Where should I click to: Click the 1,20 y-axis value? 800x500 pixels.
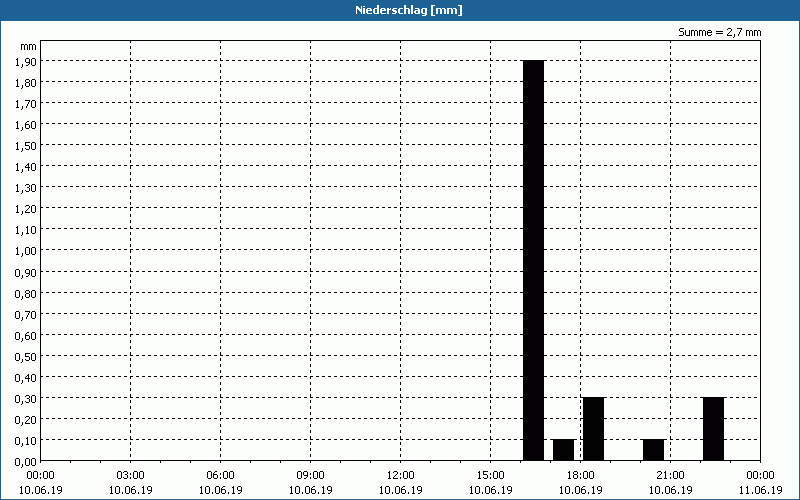tap(26, 209)
